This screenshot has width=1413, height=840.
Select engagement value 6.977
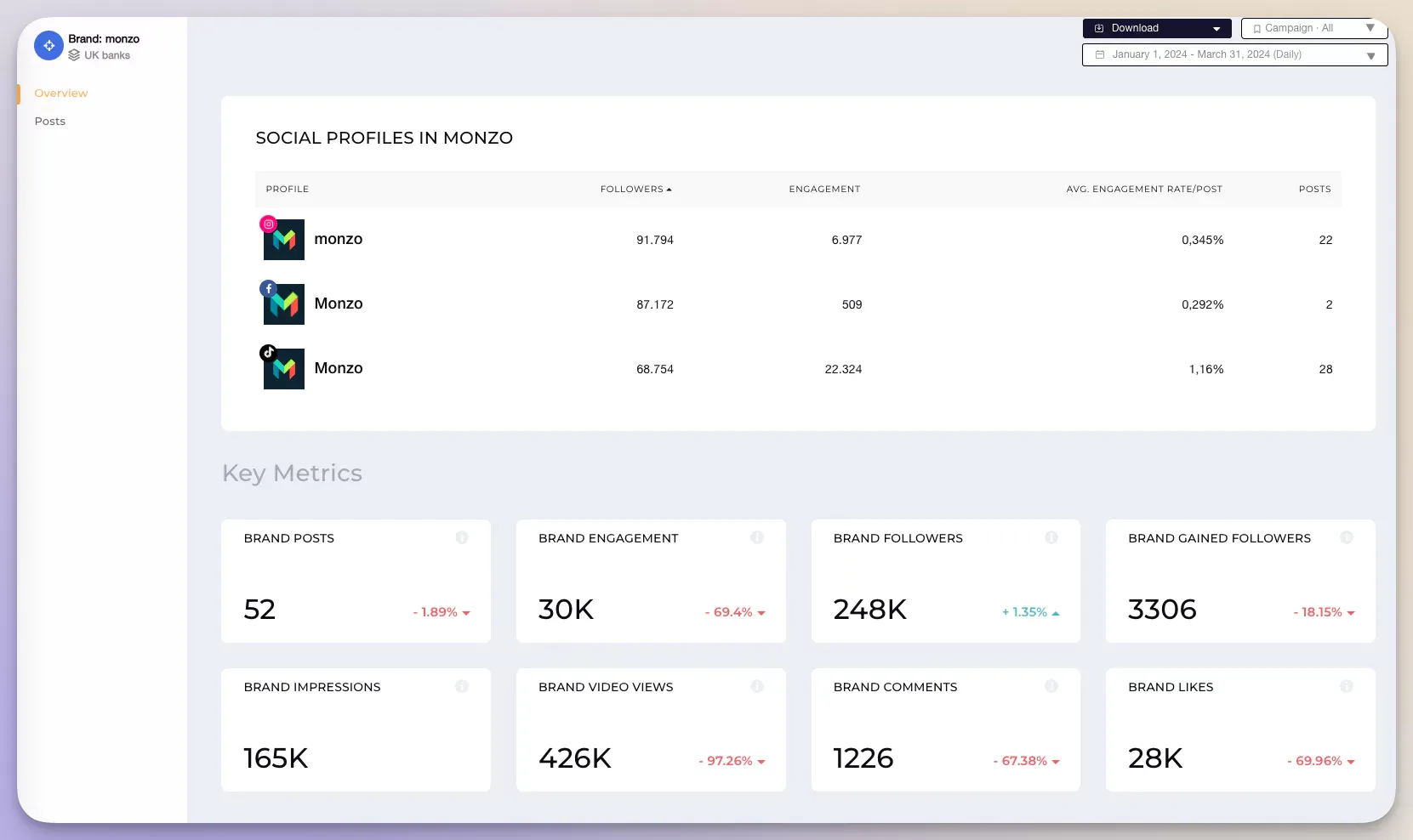click(846, 240)
